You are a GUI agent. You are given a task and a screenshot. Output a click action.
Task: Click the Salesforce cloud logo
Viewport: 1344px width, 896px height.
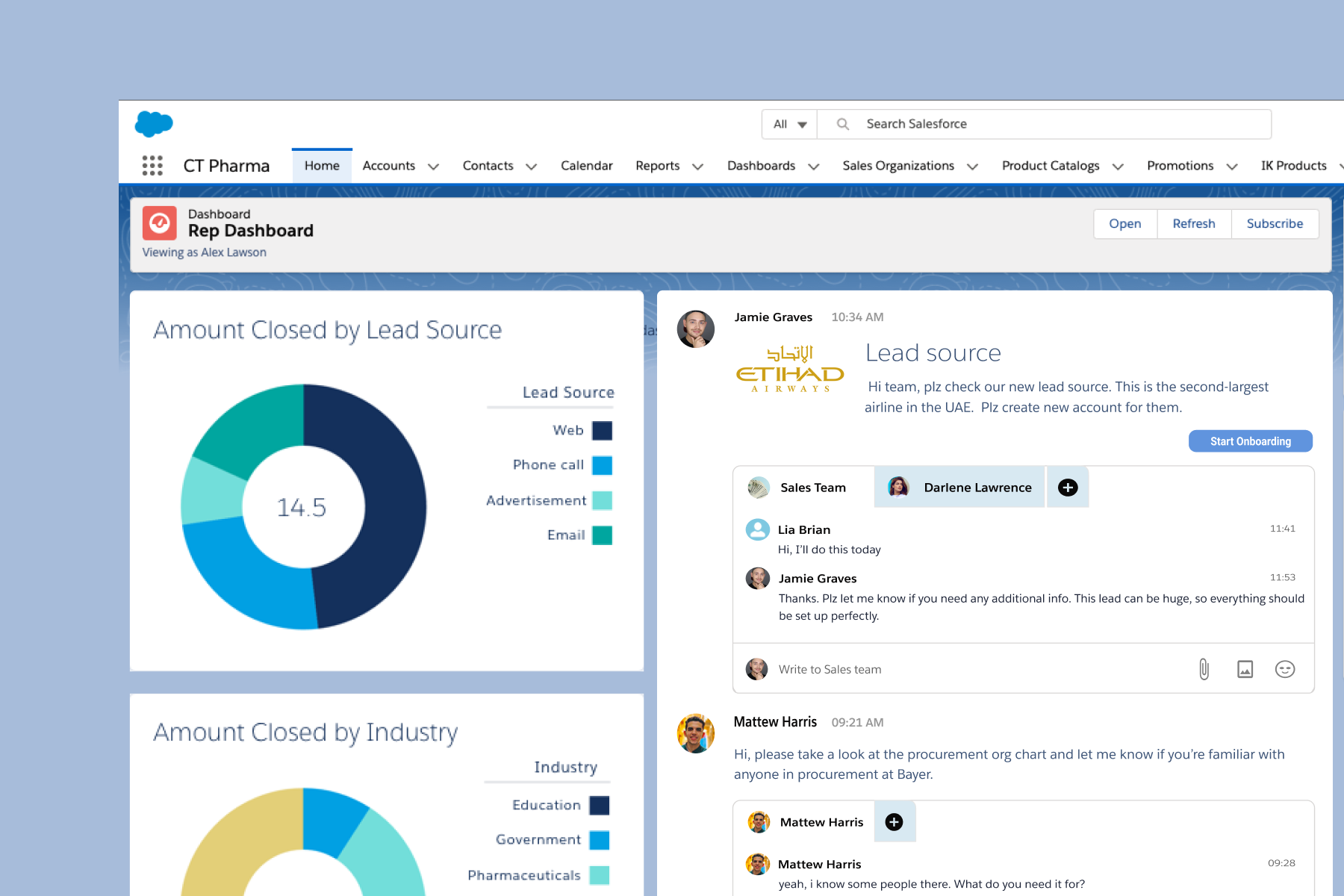154,124
